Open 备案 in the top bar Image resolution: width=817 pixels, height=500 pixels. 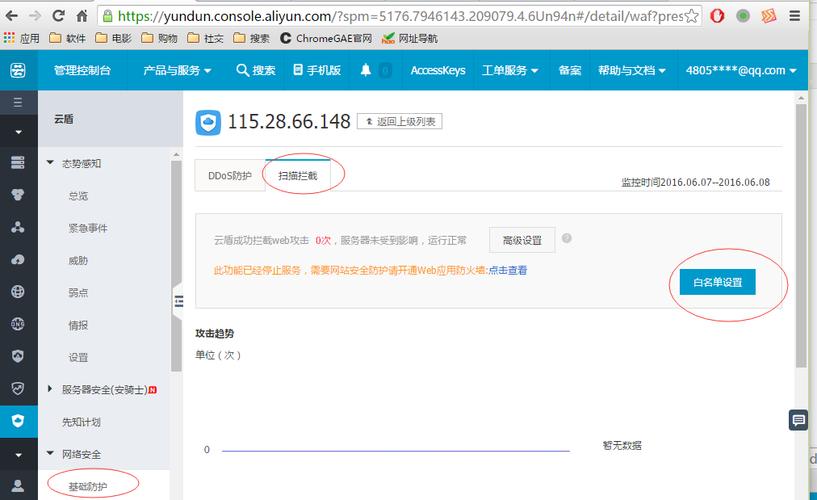click(570, 70)
